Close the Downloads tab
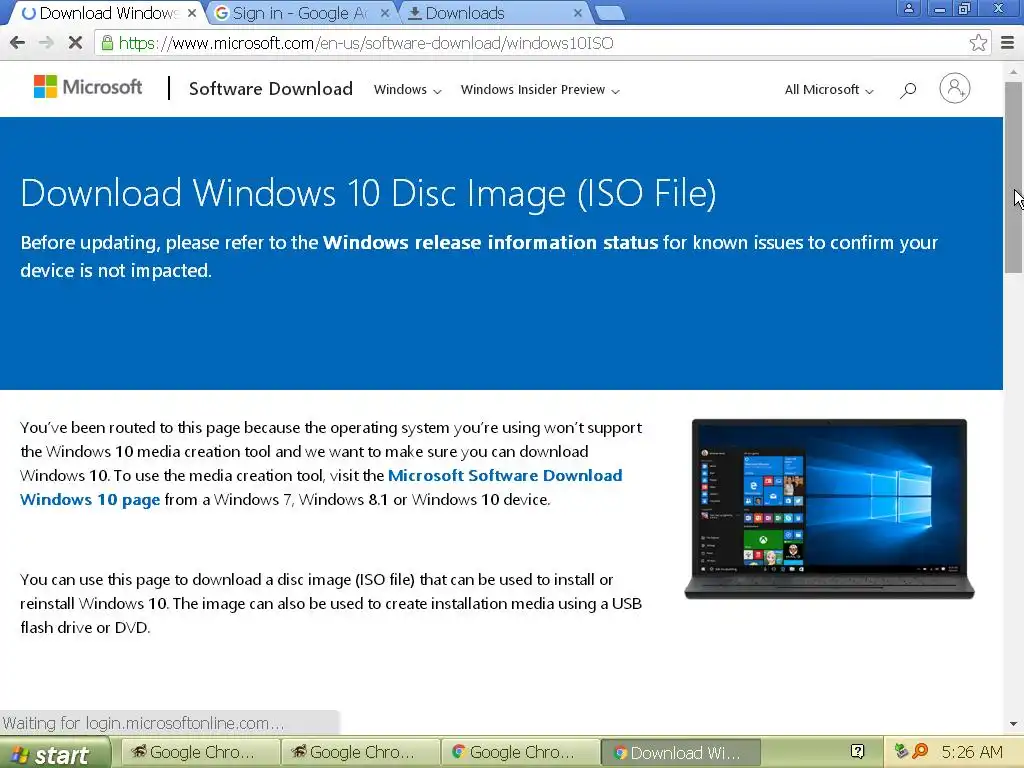The height and width of the screenshot is (768, 1024). 577,13
